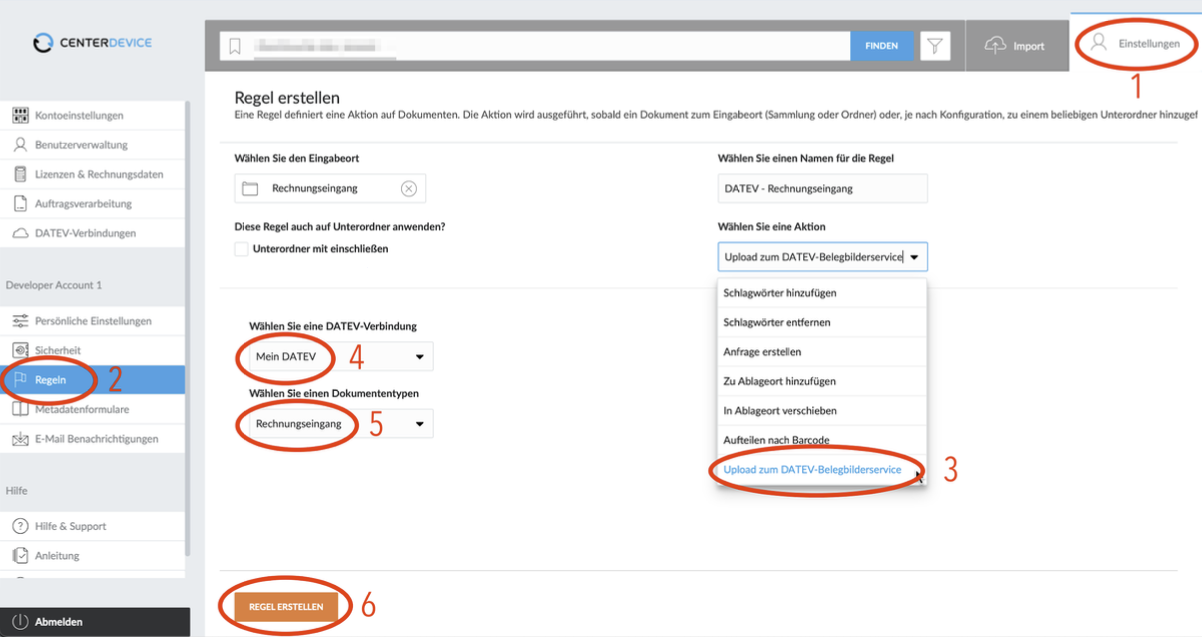Screen dimensions: 1202x637
Task: Click the Hilfe & Support question icon
Action: (x=20, y=526)
